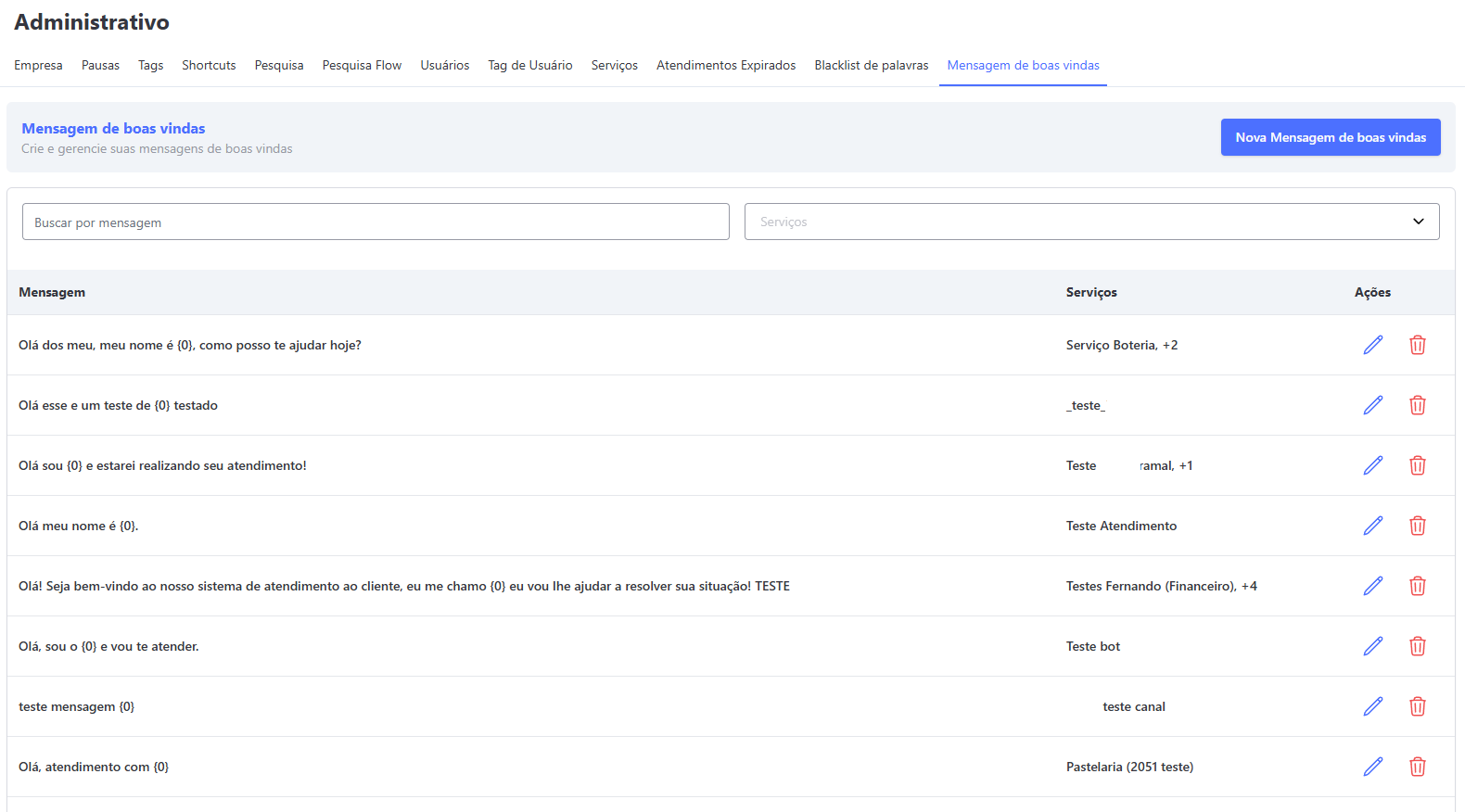This screenshot has width=1465, height=812.
Task: Click 'Testes Fernando (Financeiro), +4' cell
Action: (1162, 586)
